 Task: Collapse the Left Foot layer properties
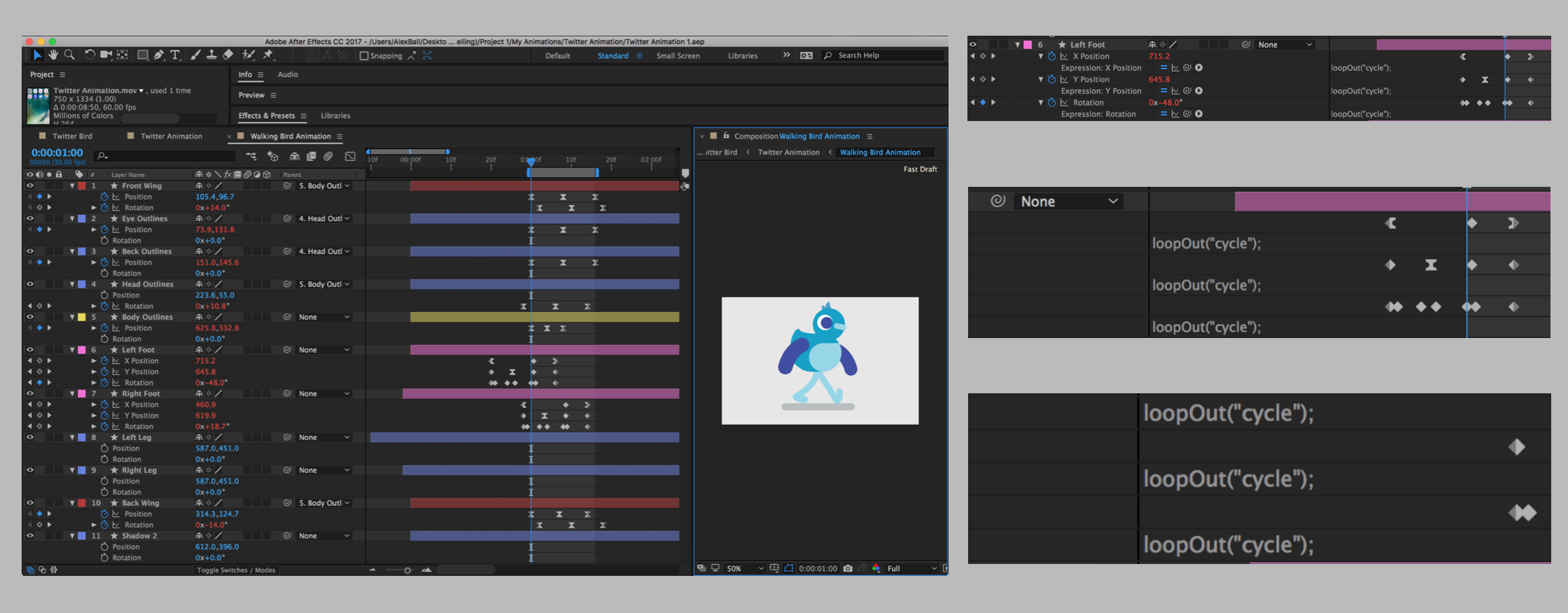tap(72, 350)
